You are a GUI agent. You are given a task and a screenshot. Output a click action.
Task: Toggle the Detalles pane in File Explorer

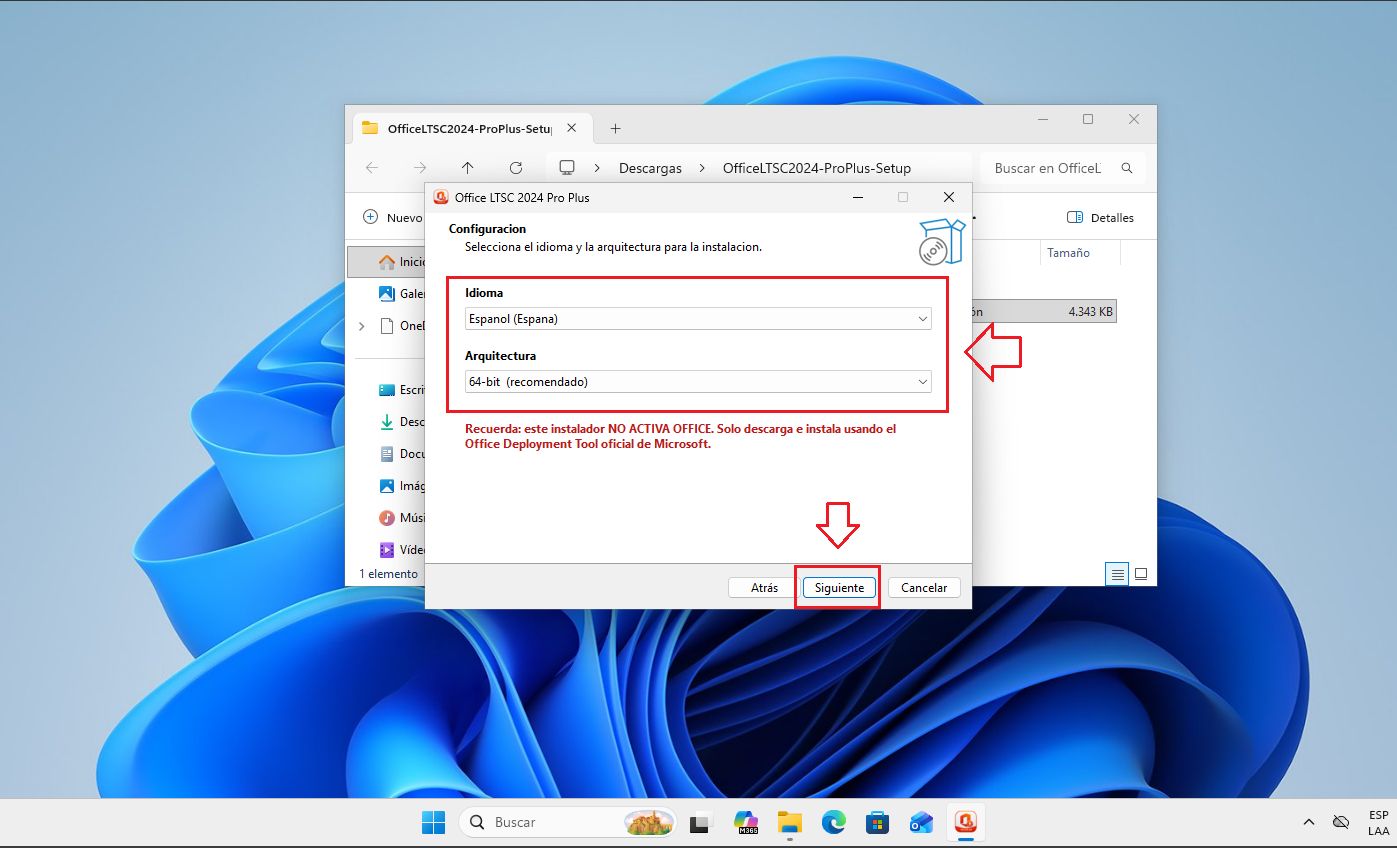click(x=1100, y=217)
